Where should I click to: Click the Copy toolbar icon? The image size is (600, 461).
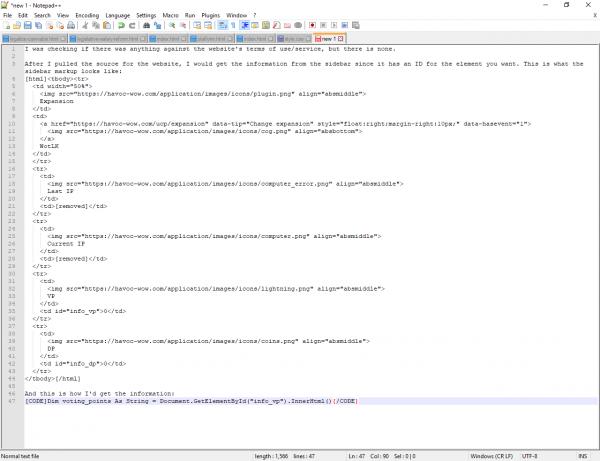point(96,25)
